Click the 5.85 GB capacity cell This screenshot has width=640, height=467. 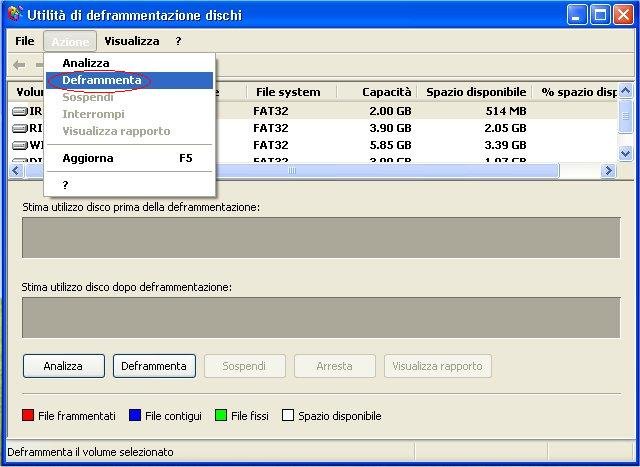coord(390,145)
